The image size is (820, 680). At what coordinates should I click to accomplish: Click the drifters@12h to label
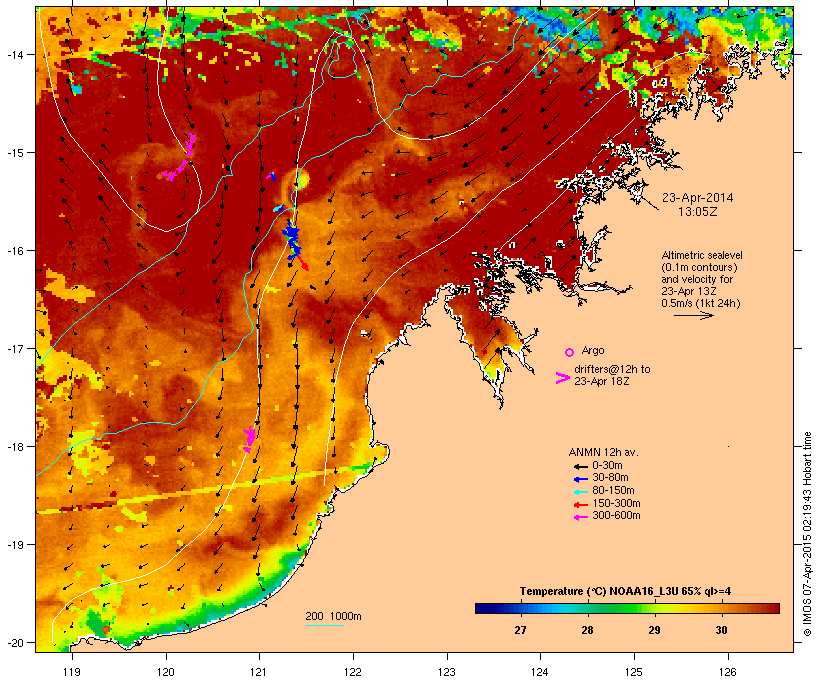(612, 369)
